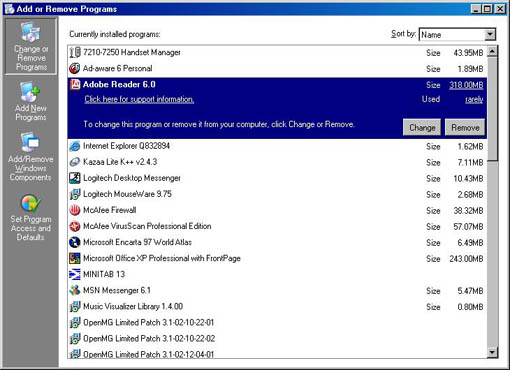510x370 pixels.
Task: Open the Sort by Name combo box
Action: click(457, 34)
